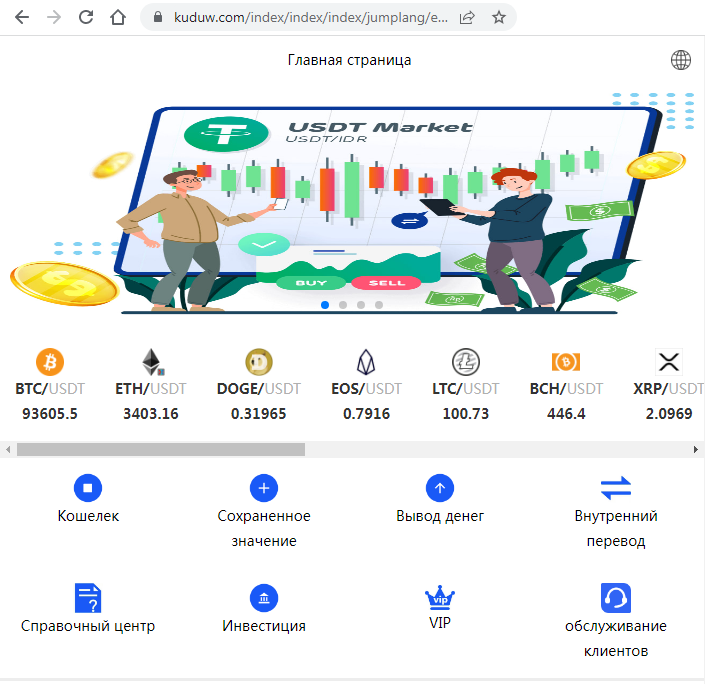Open the browser home page
The width and height of the screenshot is (705, 684).
[x=118, y=17]
